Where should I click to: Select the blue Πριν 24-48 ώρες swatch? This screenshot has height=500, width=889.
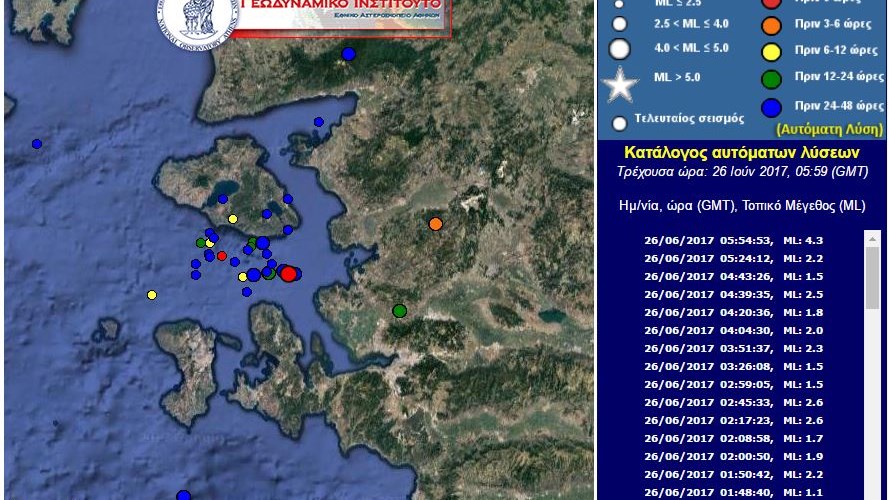[771, 107]
